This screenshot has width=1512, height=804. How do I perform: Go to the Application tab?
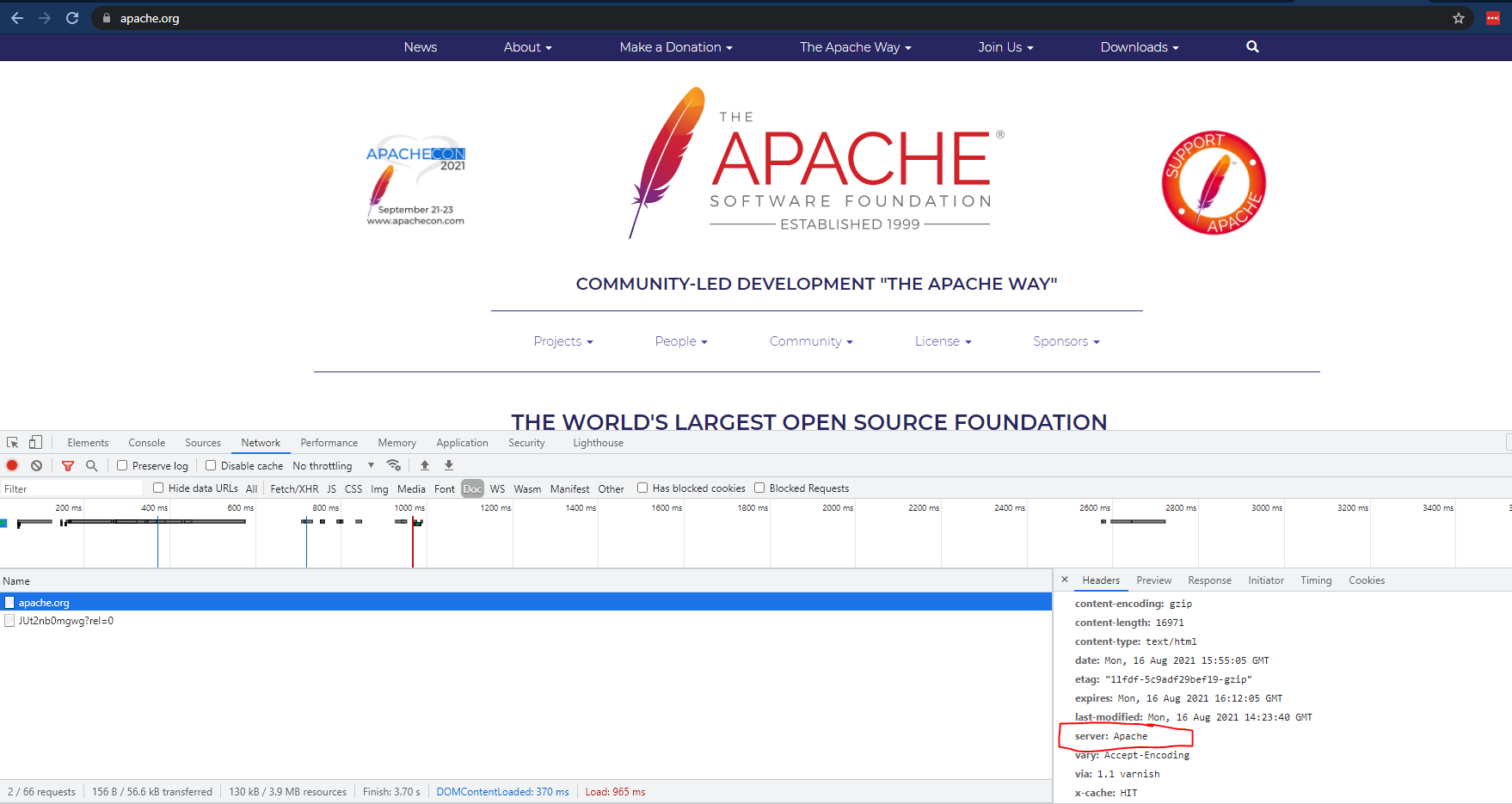[462, 443]
